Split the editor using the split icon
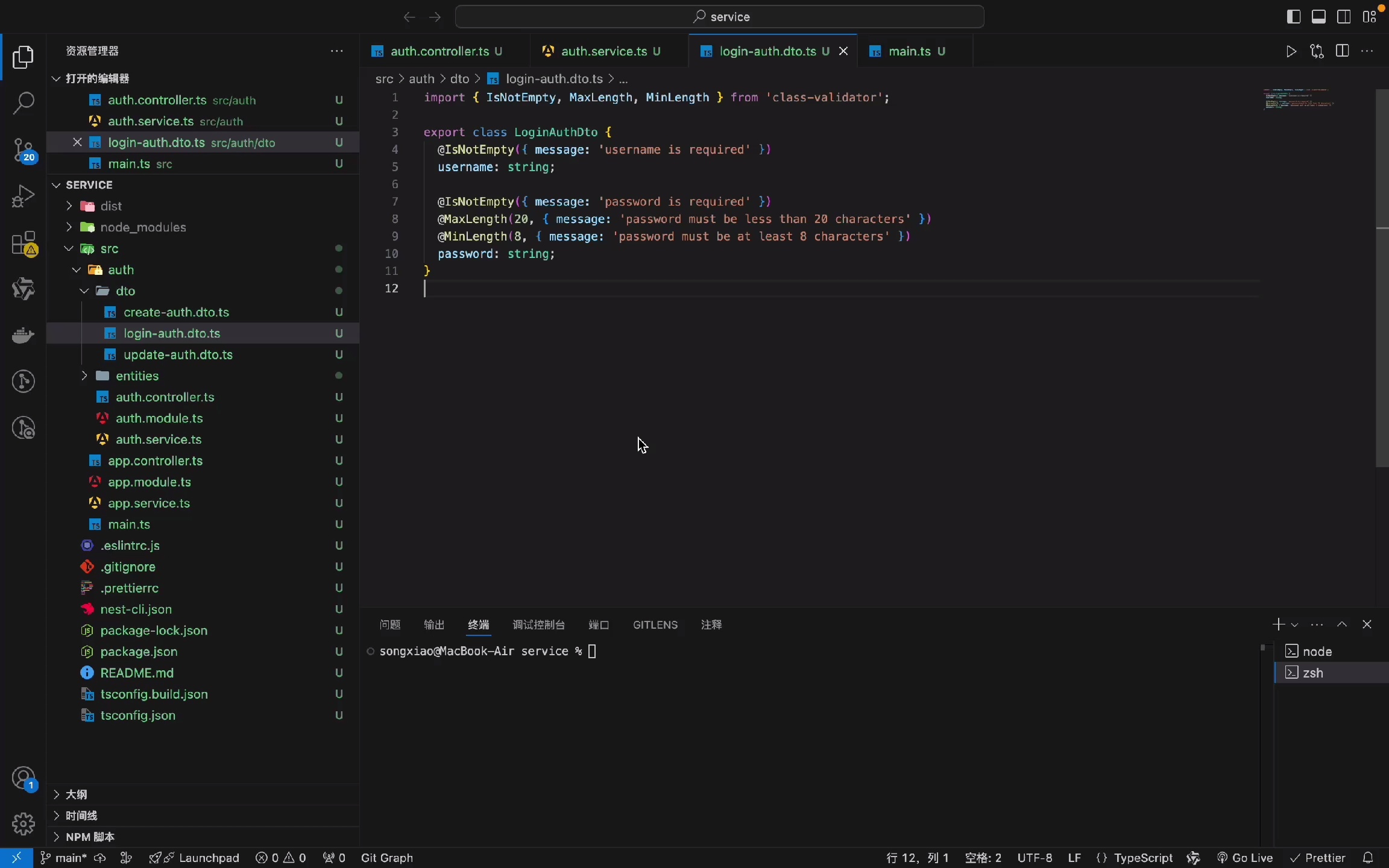Image resolution: width=1389 pixels, height=868 pixels. pyautogui.click(x=1342, y=51)
